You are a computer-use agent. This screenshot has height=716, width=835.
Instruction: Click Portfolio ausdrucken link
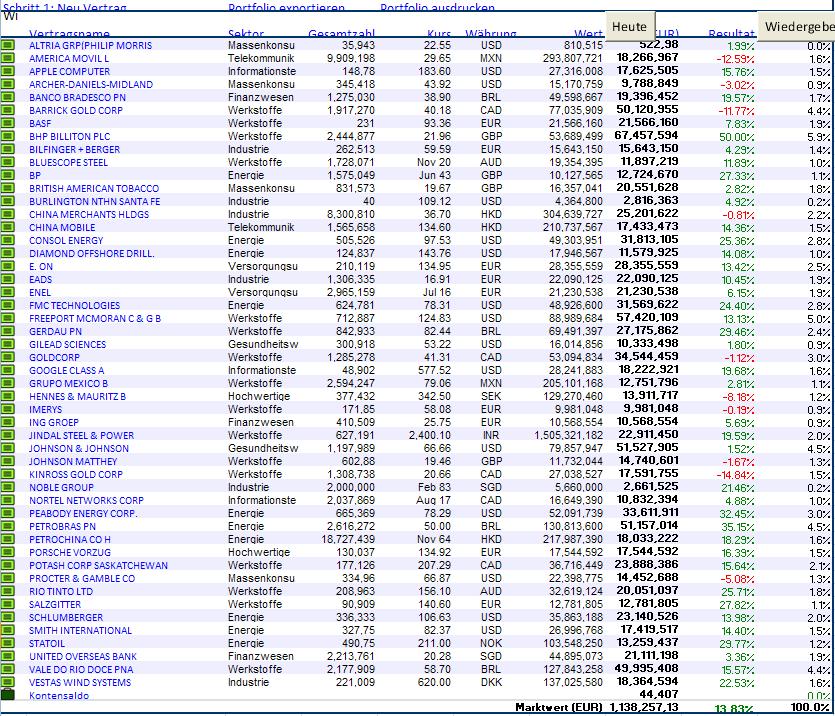(x=437, y=7)
